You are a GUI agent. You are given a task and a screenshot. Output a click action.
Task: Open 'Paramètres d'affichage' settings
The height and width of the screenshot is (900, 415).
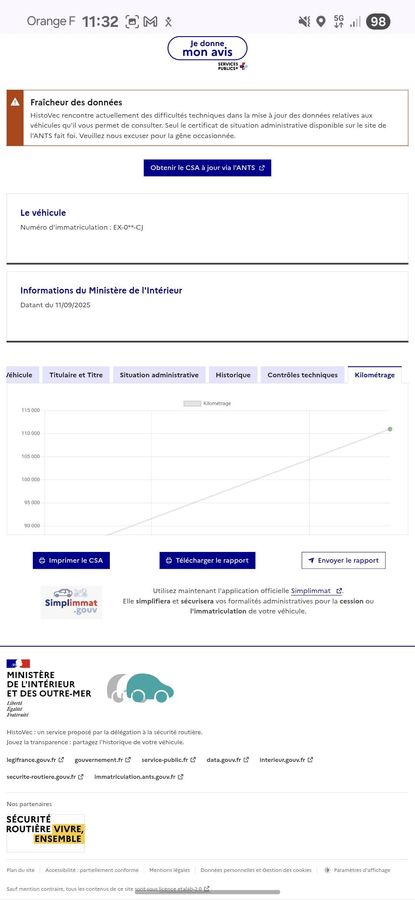[x=356, y=870]
